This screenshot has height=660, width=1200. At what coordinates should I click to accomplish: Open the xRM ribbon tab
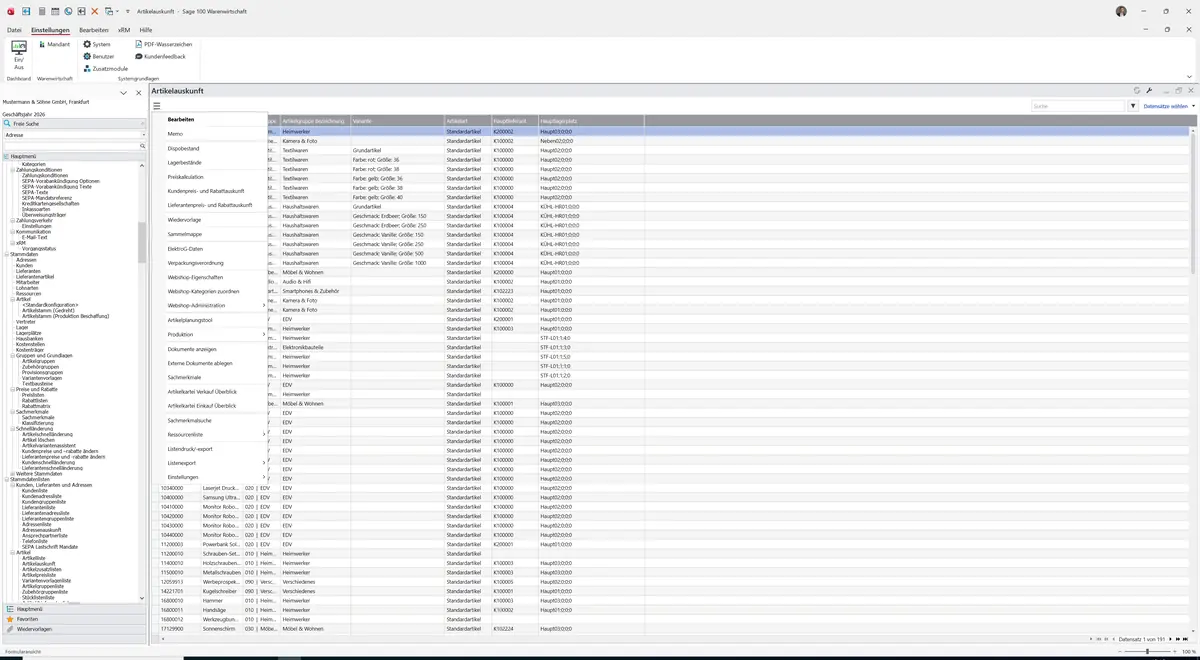click(124, 30)
